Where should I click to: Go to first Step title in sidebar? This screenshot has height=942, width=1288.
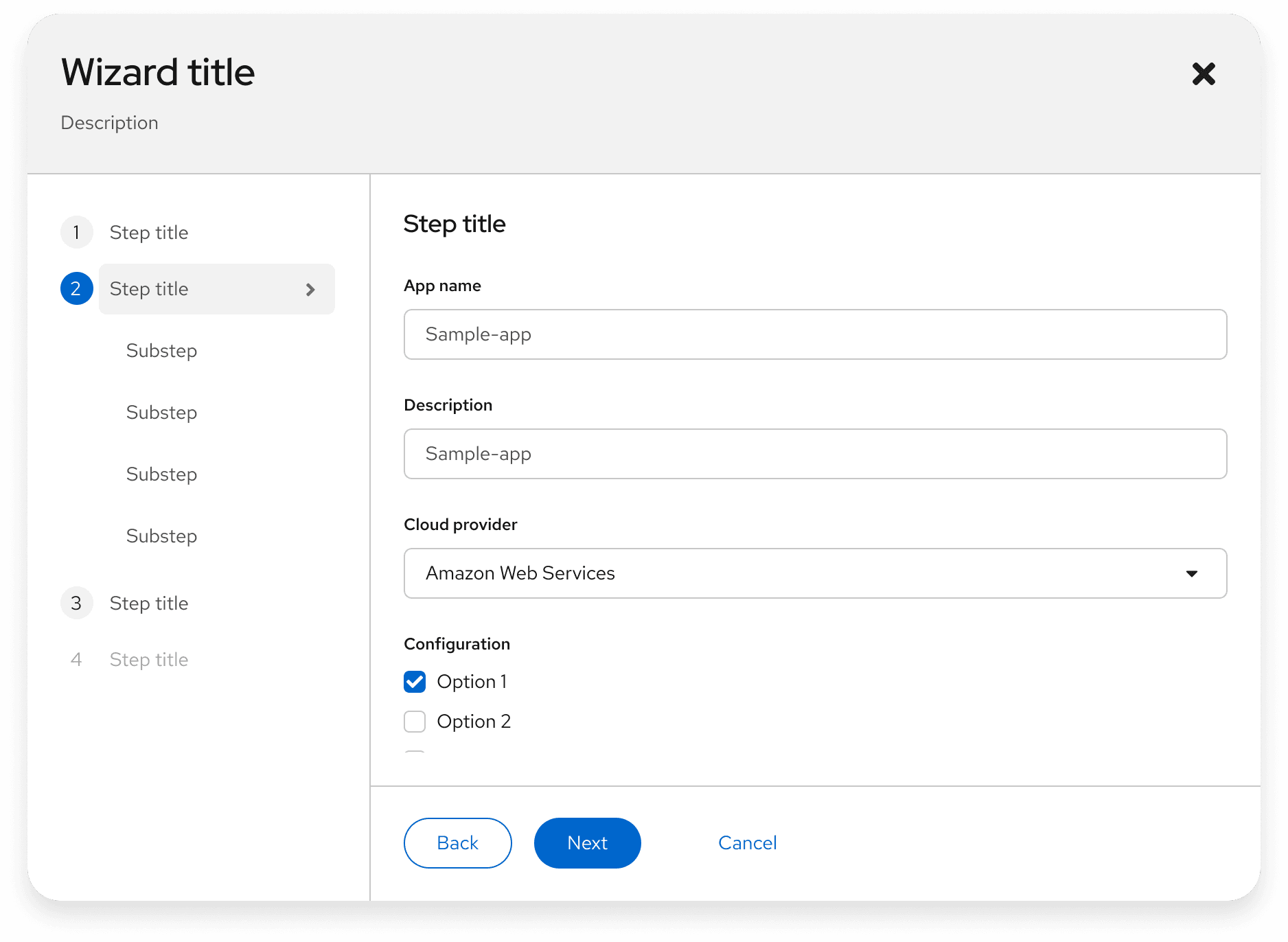click(x=149, y=233)
